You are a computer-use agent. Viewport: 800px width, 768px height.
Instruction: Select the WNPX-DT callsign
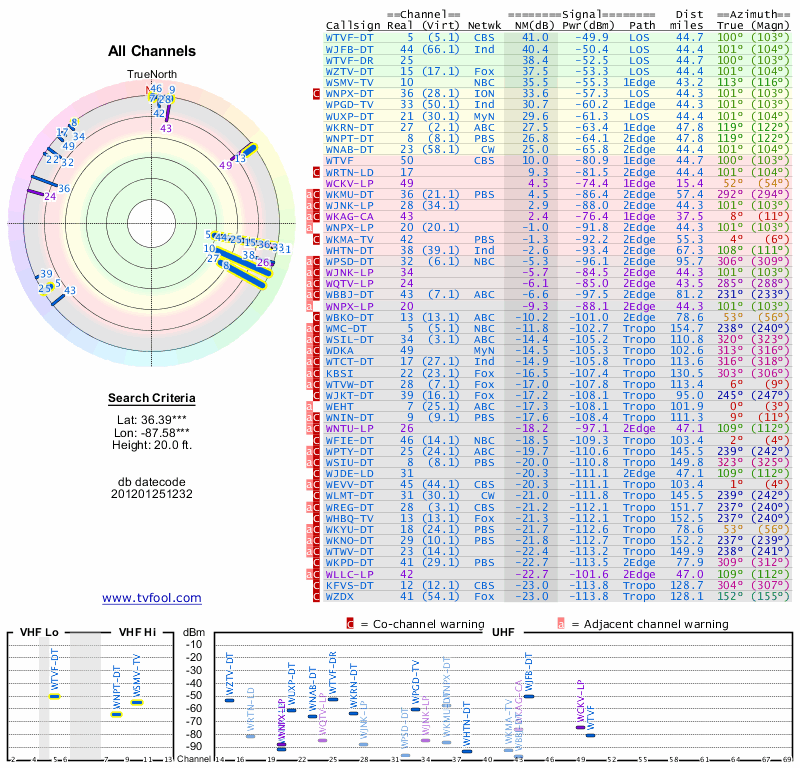(349, 93)
